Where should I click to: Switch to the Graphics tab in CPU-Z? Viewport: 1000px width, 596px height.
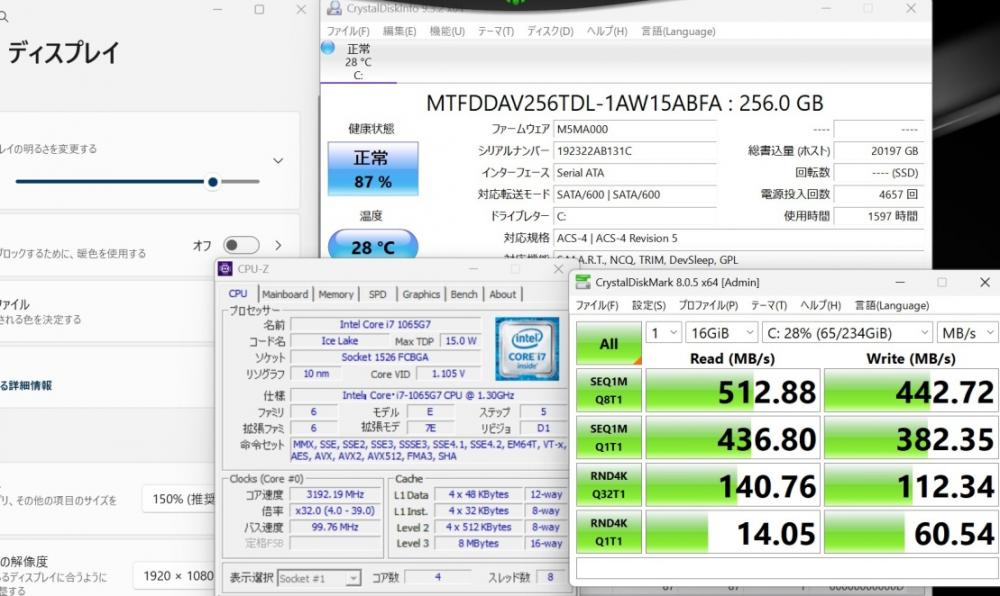coord(421,294)
